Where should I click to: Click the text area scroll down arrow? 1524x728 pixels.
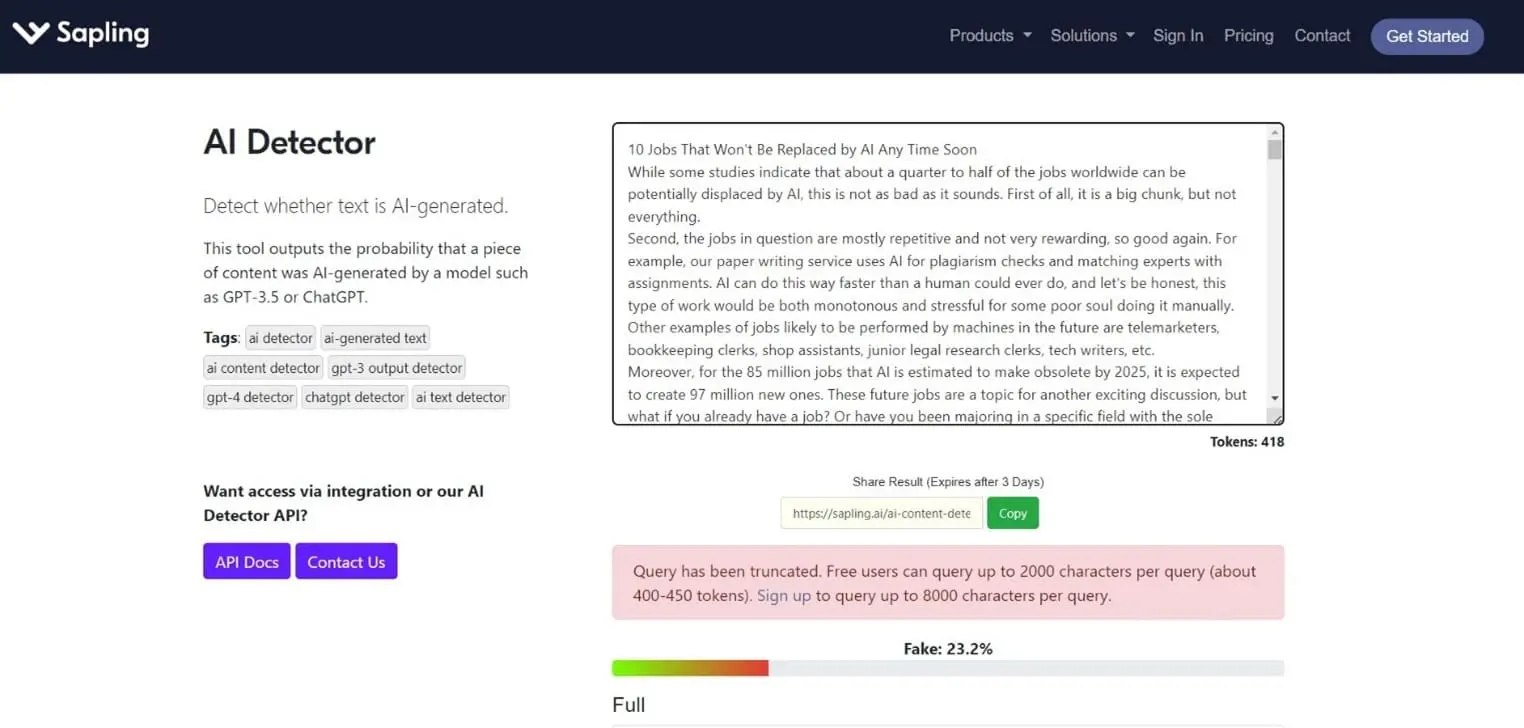click(x=1274, y=398)
